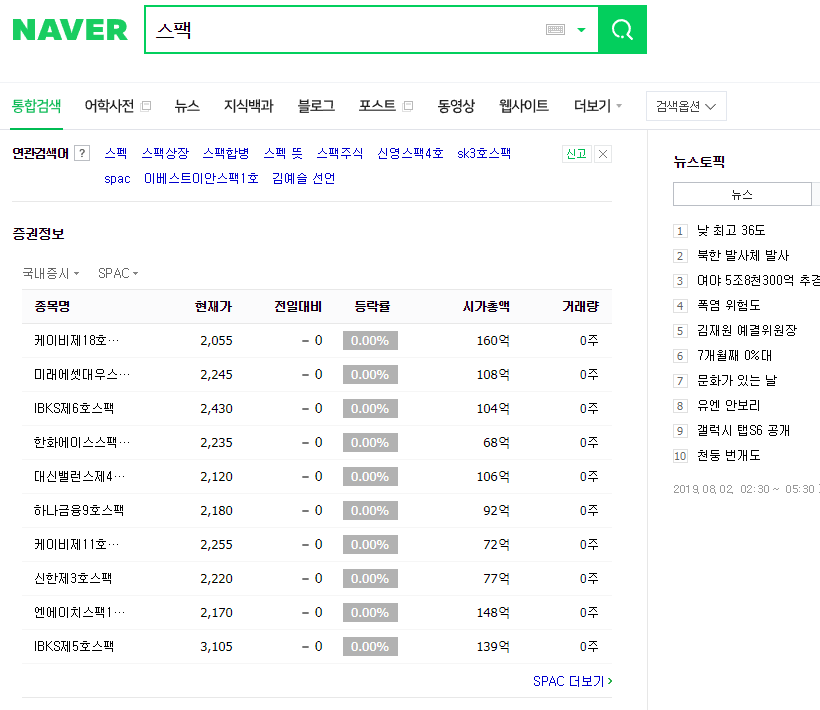Click related search 이베스트이안스팩1호
The width and height of the screenshot is (820, 710).
coord(201,179)
